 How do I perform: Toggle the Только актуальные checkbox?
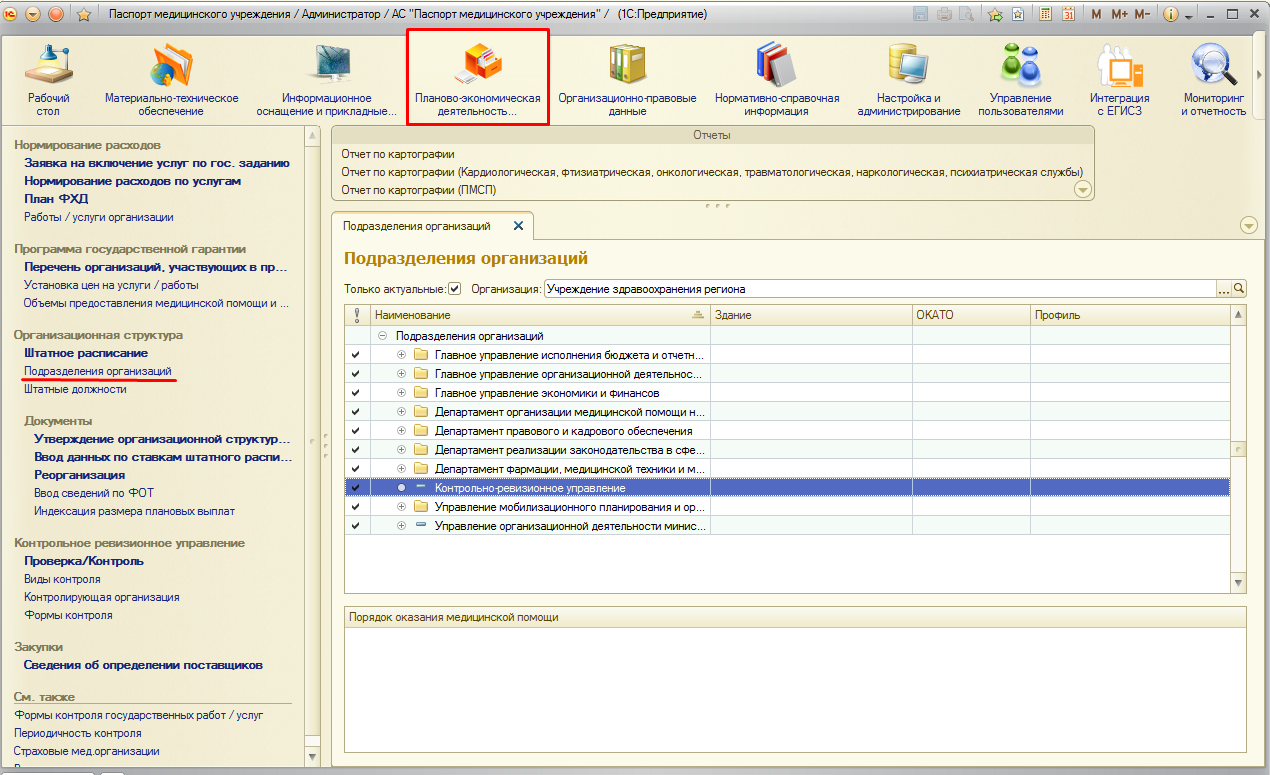[x=455, y=289]
